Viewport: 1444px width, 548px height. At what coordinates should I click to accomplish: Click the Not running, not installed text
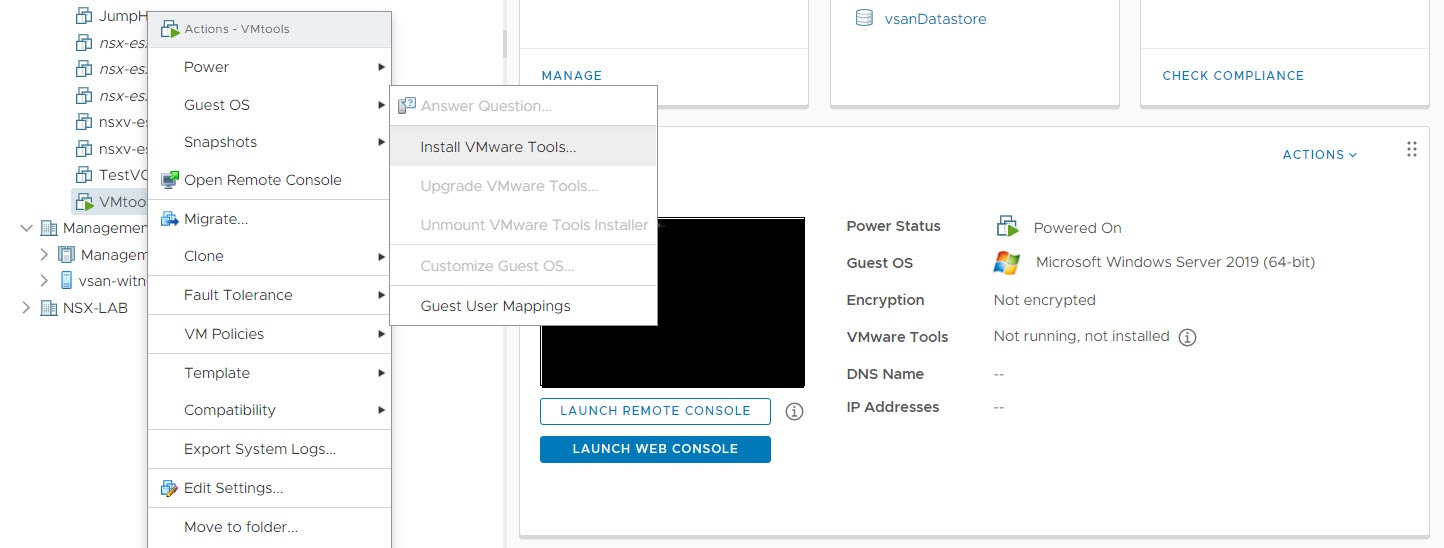pyautogui.click(x=1081, y=337)
